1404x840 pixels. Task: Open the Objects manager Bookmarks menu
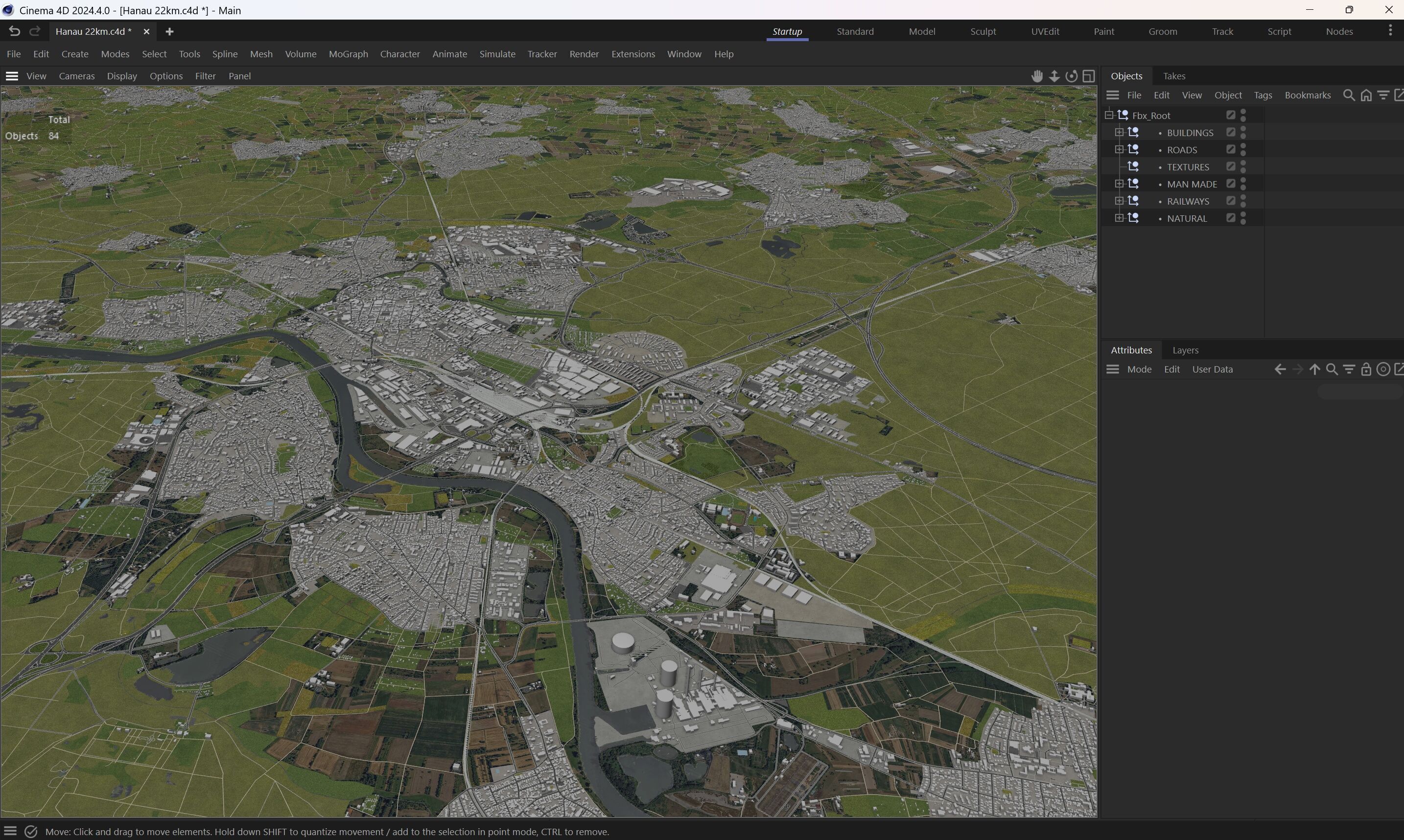tap(1307, 95)
